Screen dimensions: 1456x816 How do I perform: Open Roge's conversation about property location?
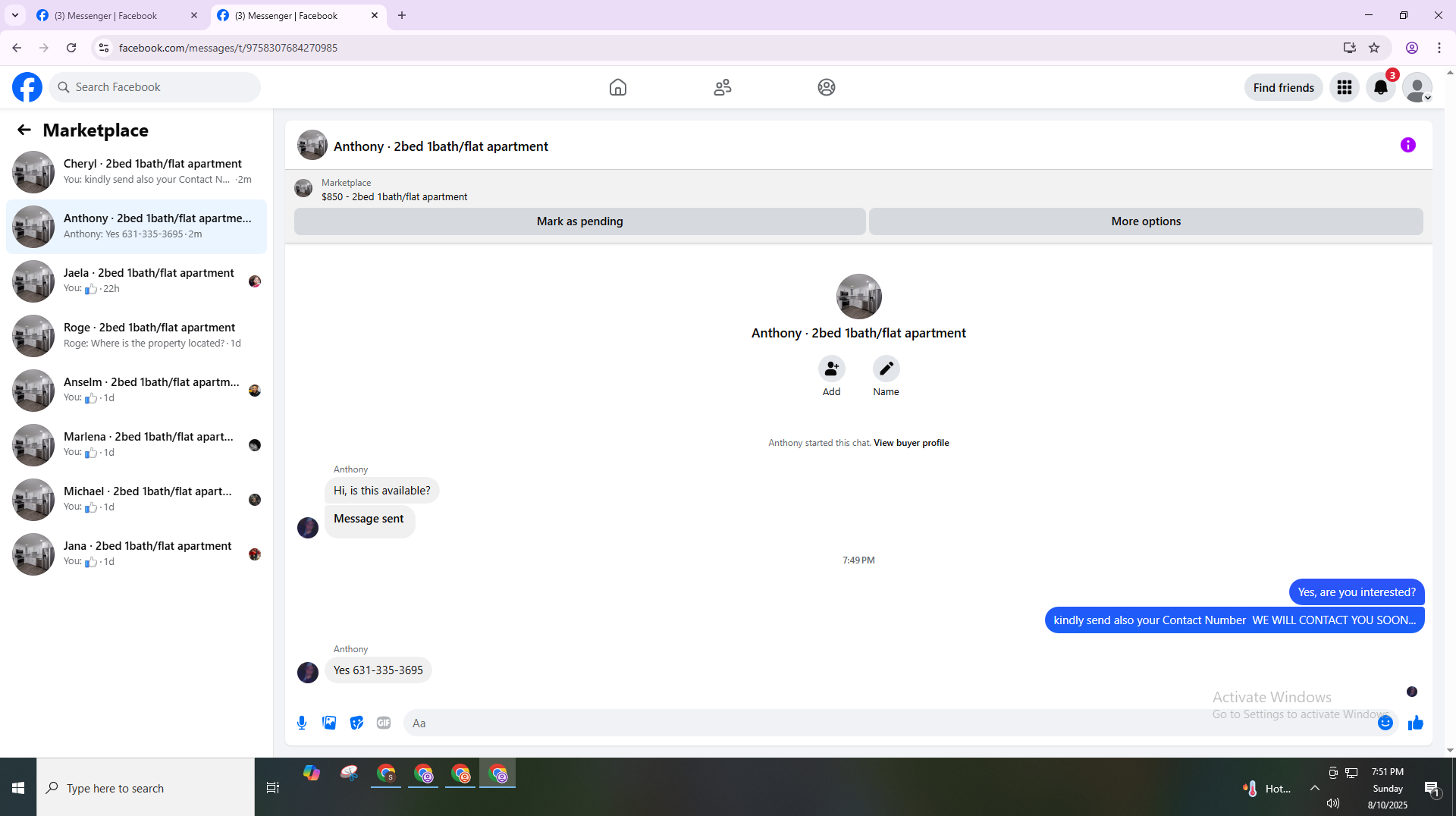[136, 335]
